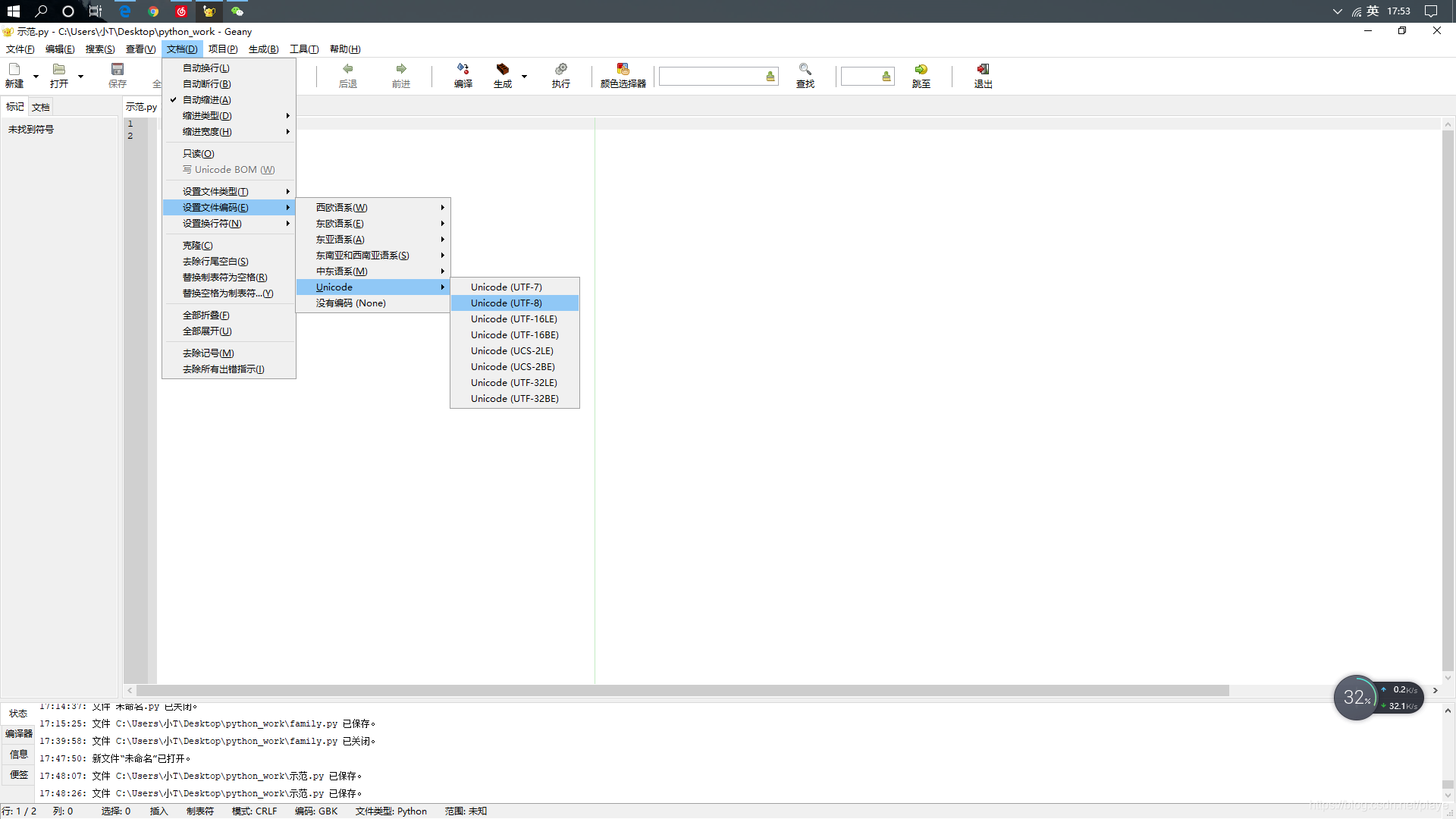Switch to 文档 sidebar tab
Viewport: 1456px width, 819px height.
click(41, 107)
